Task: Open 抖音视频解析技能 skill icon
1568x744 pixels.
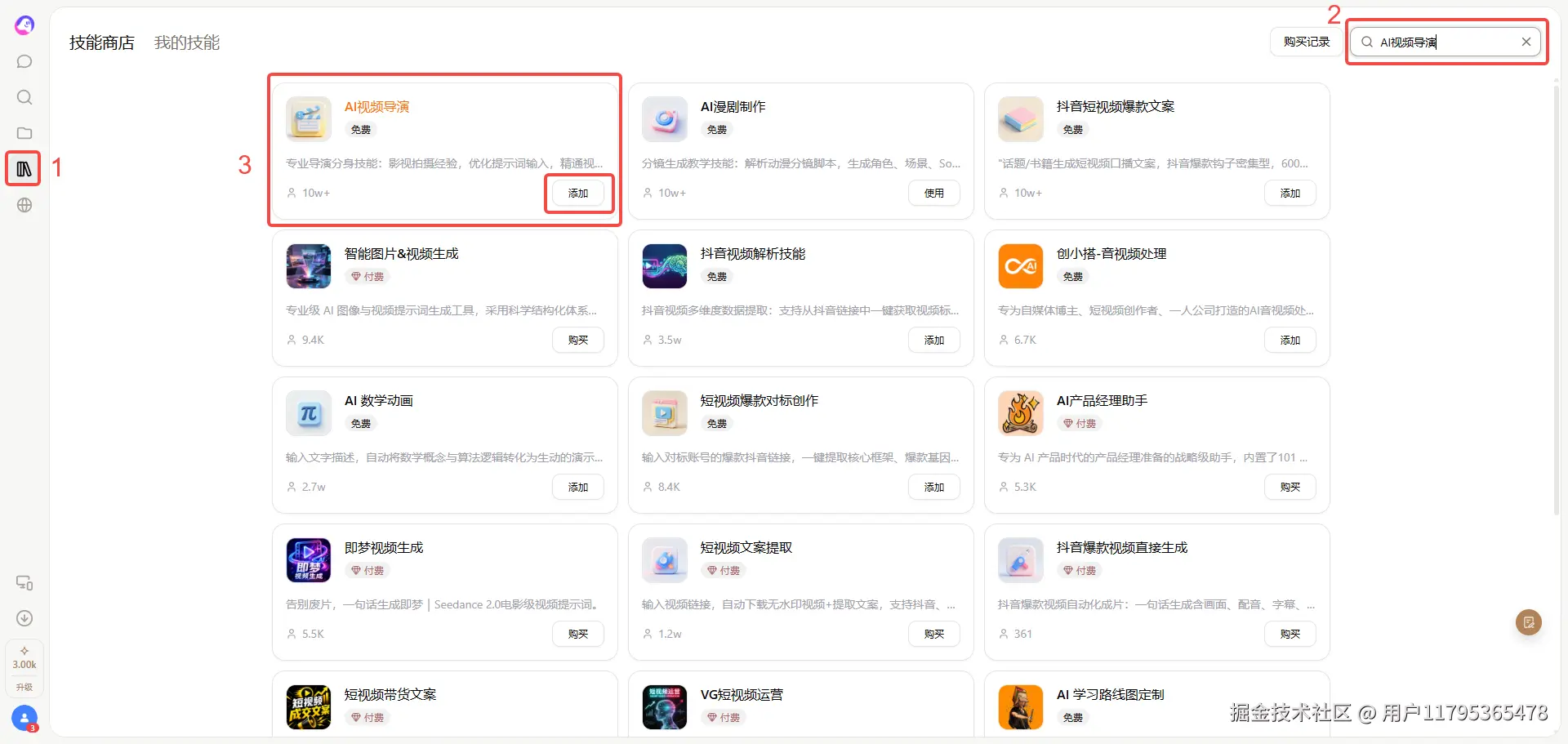Action: [x=665, y=266]
